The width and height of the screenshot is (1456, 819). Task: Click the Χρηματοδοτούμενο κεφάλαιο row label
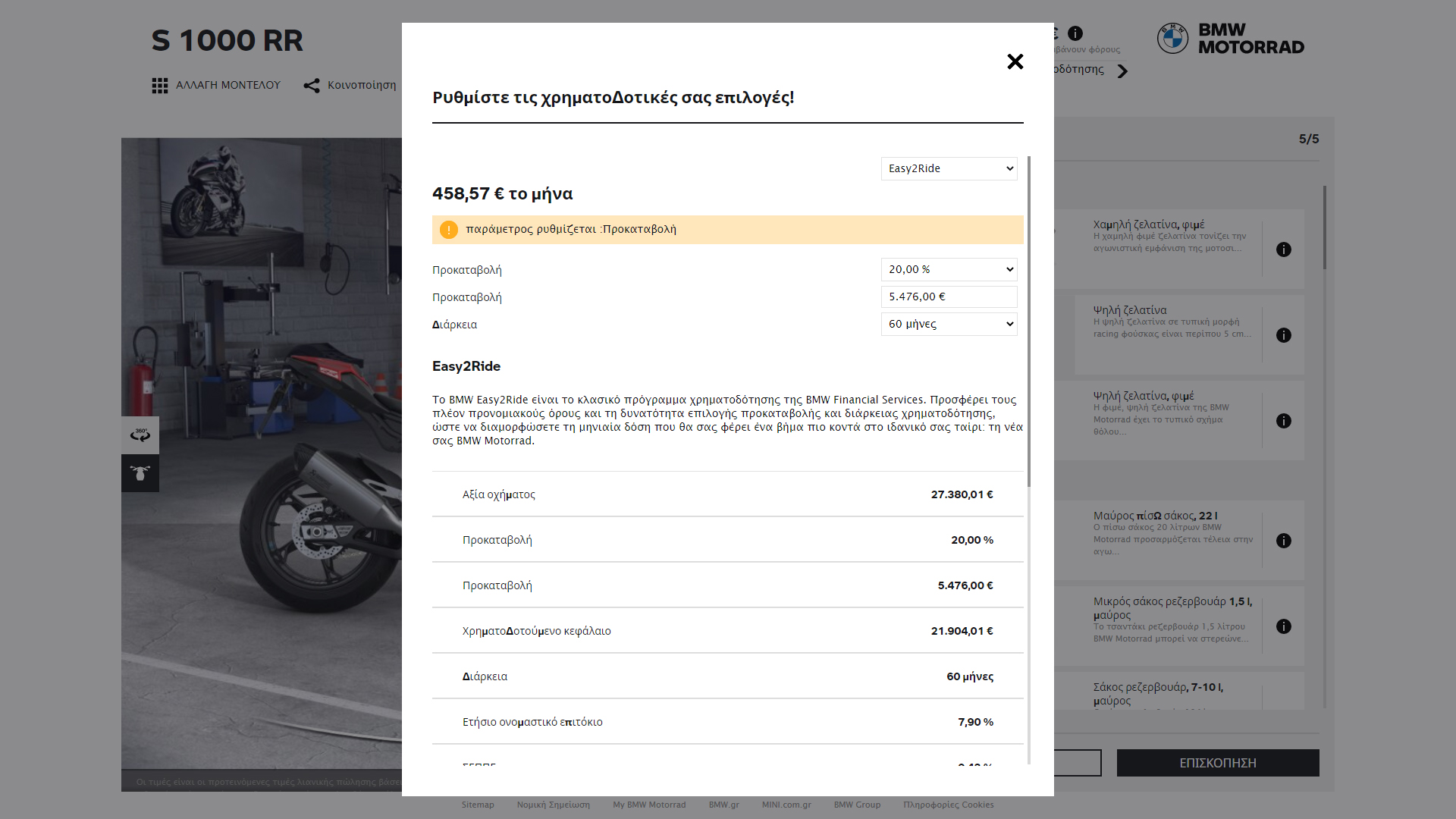click(x=537, y=631)
